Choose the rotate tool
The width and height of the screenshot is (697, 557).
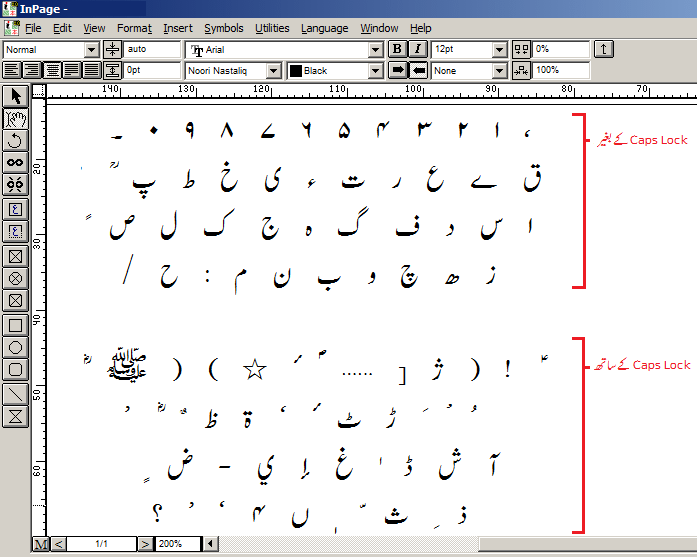pos(15,140)
